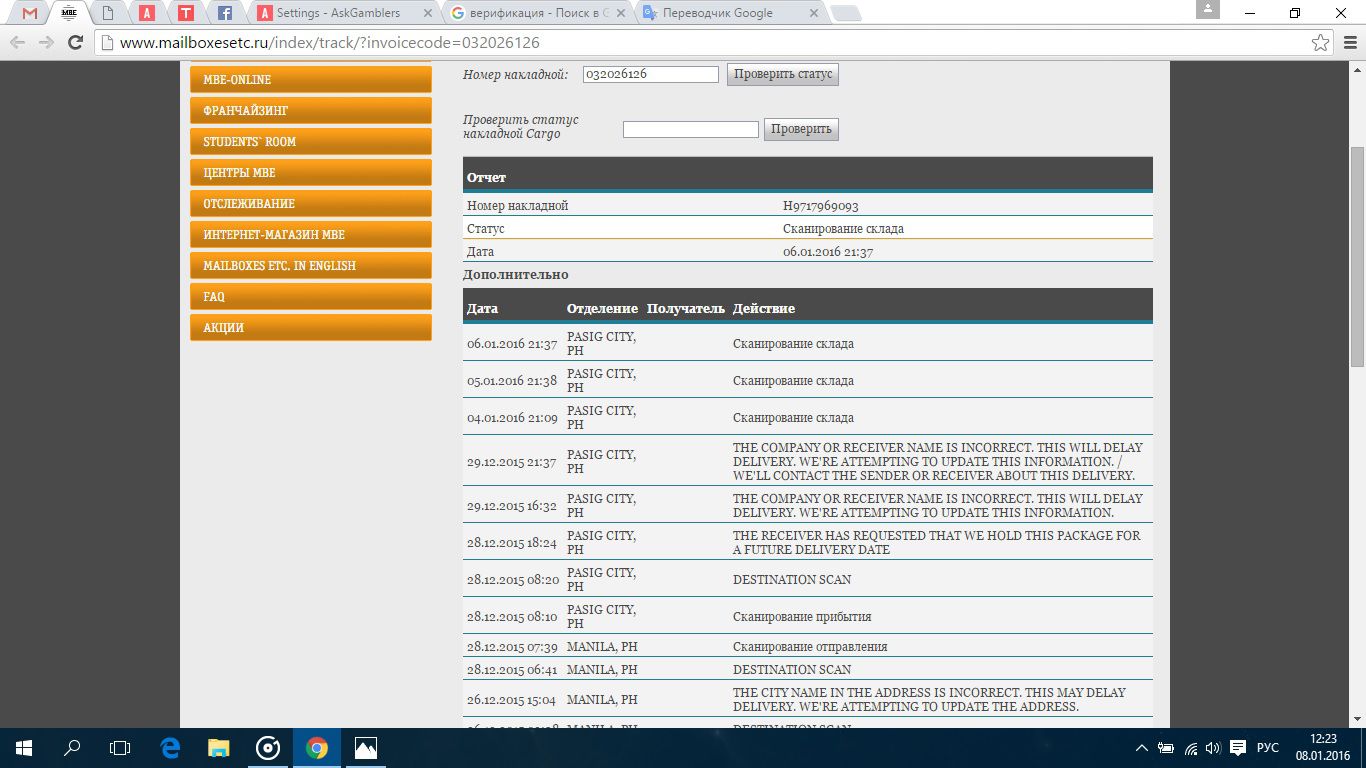
Task: Click the city name incorrect message
Action: (x=929, y=700)
